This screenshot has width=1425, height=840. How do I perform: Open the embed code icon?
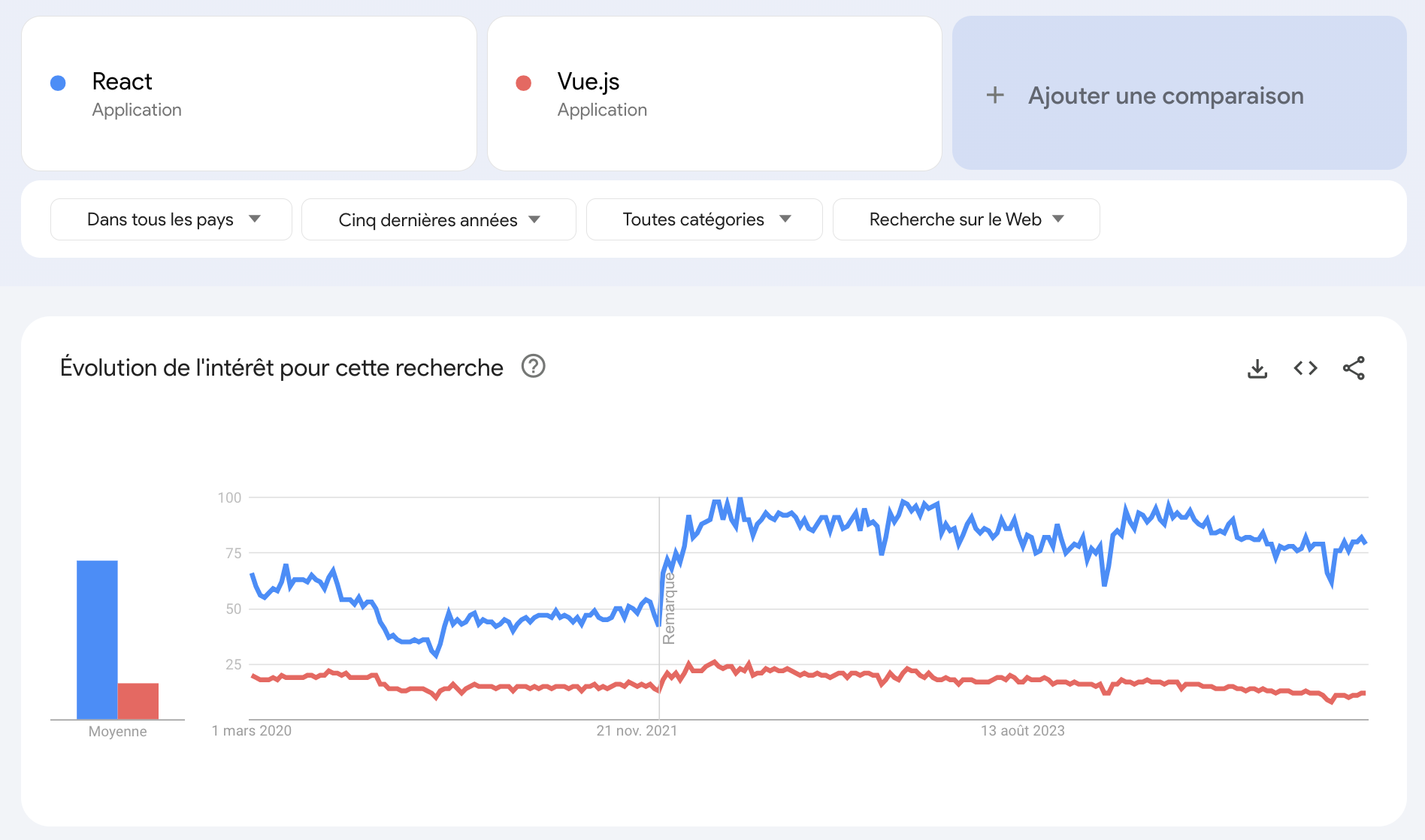1305,368
